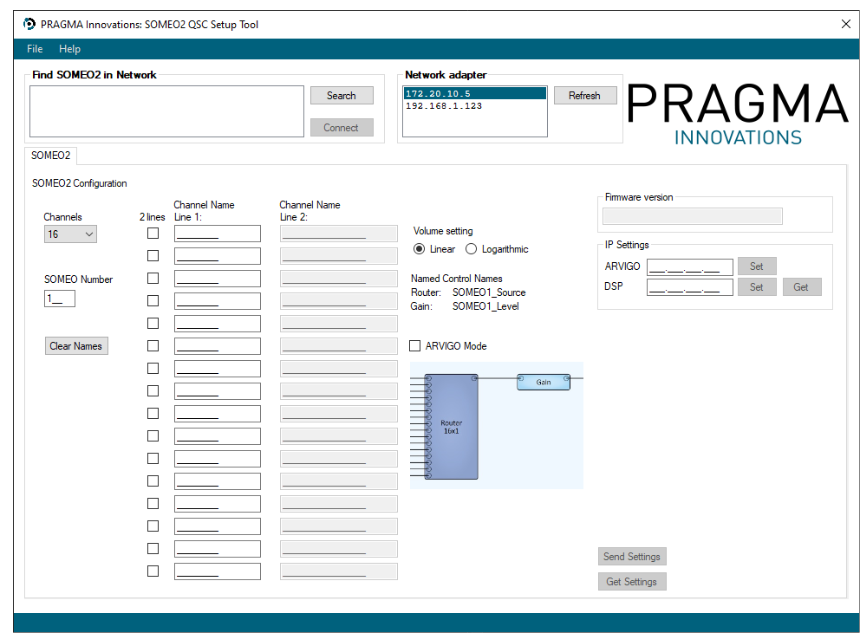Click the SOMEO1_Source router control name
The height and width of the screenshot is (641, 867).
pyautogui.click(x=489, y=293)
